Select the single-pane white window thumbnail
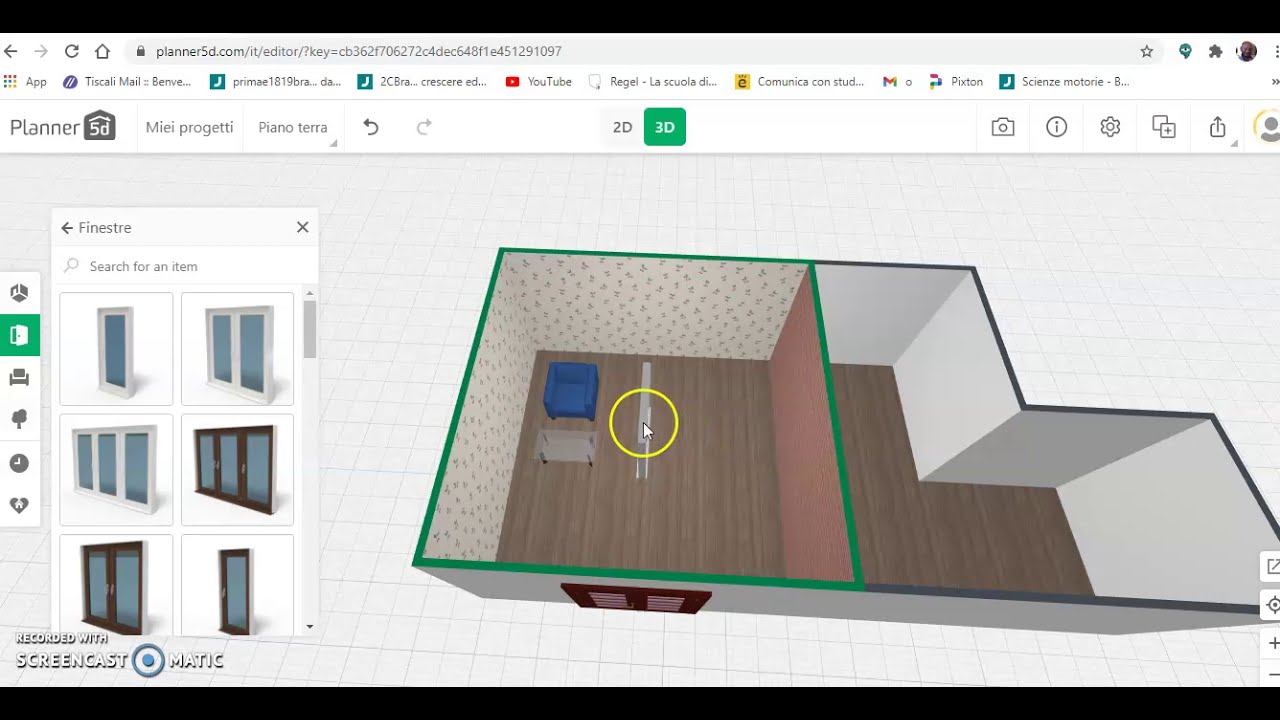1280x720 pixels. (116, 349)
